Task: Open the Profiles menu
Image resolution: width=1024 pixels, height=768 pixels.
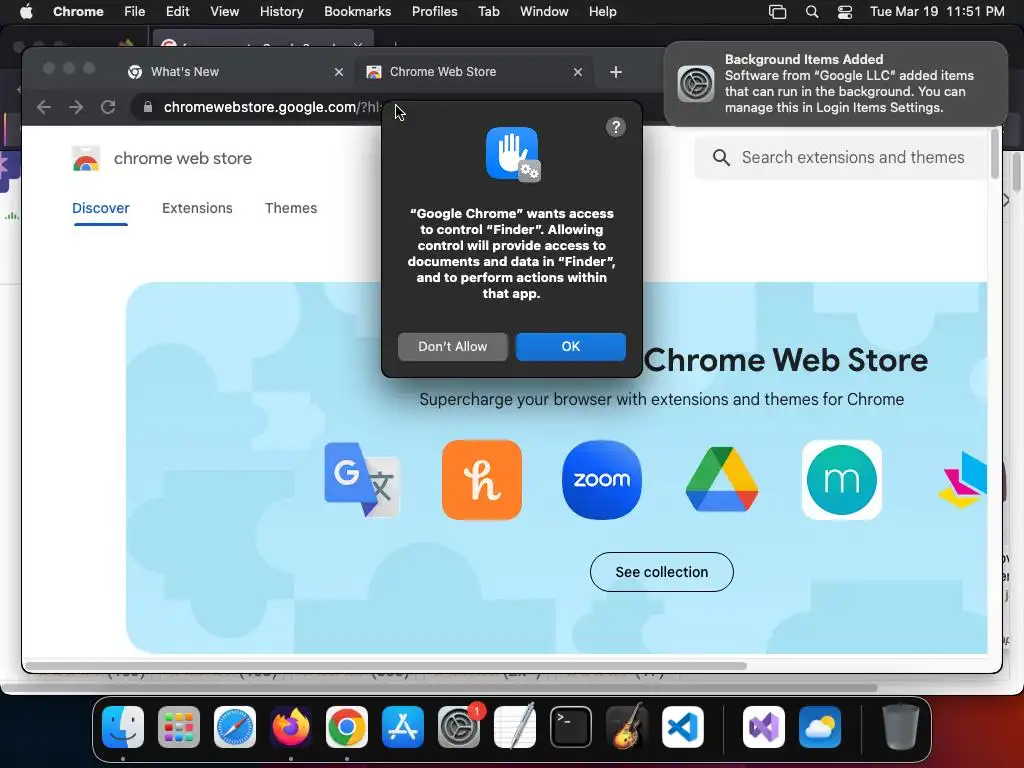Action: [x=434, y=12]
